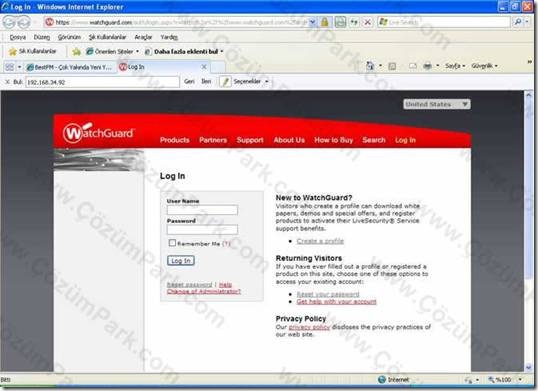Viewport: 538px width, 391px height.
Task: Check the Remember Me checkbox
Action: pos(172,243)
